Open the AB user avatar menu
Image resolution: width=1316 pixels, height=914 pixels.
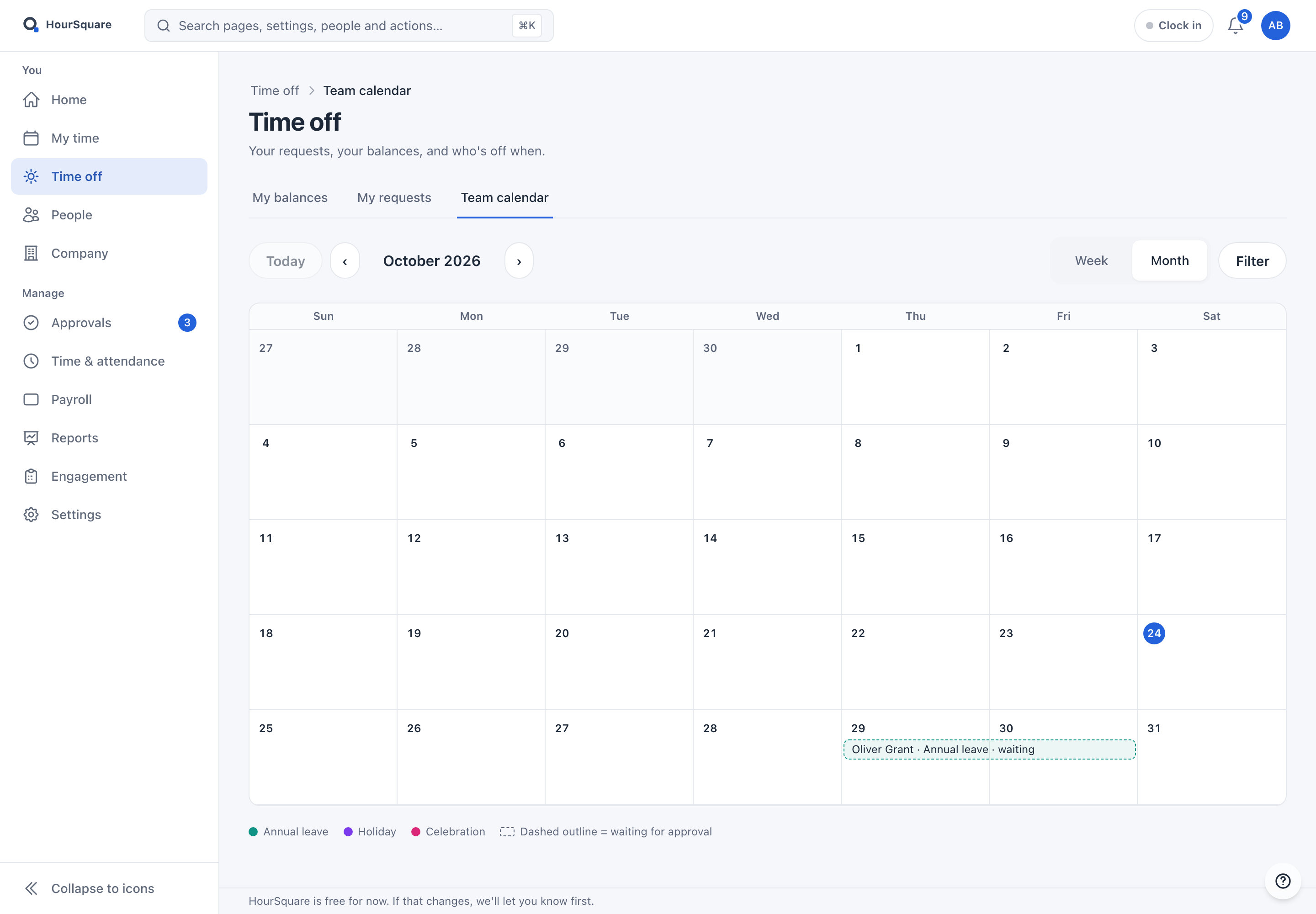click(1275, 26)
